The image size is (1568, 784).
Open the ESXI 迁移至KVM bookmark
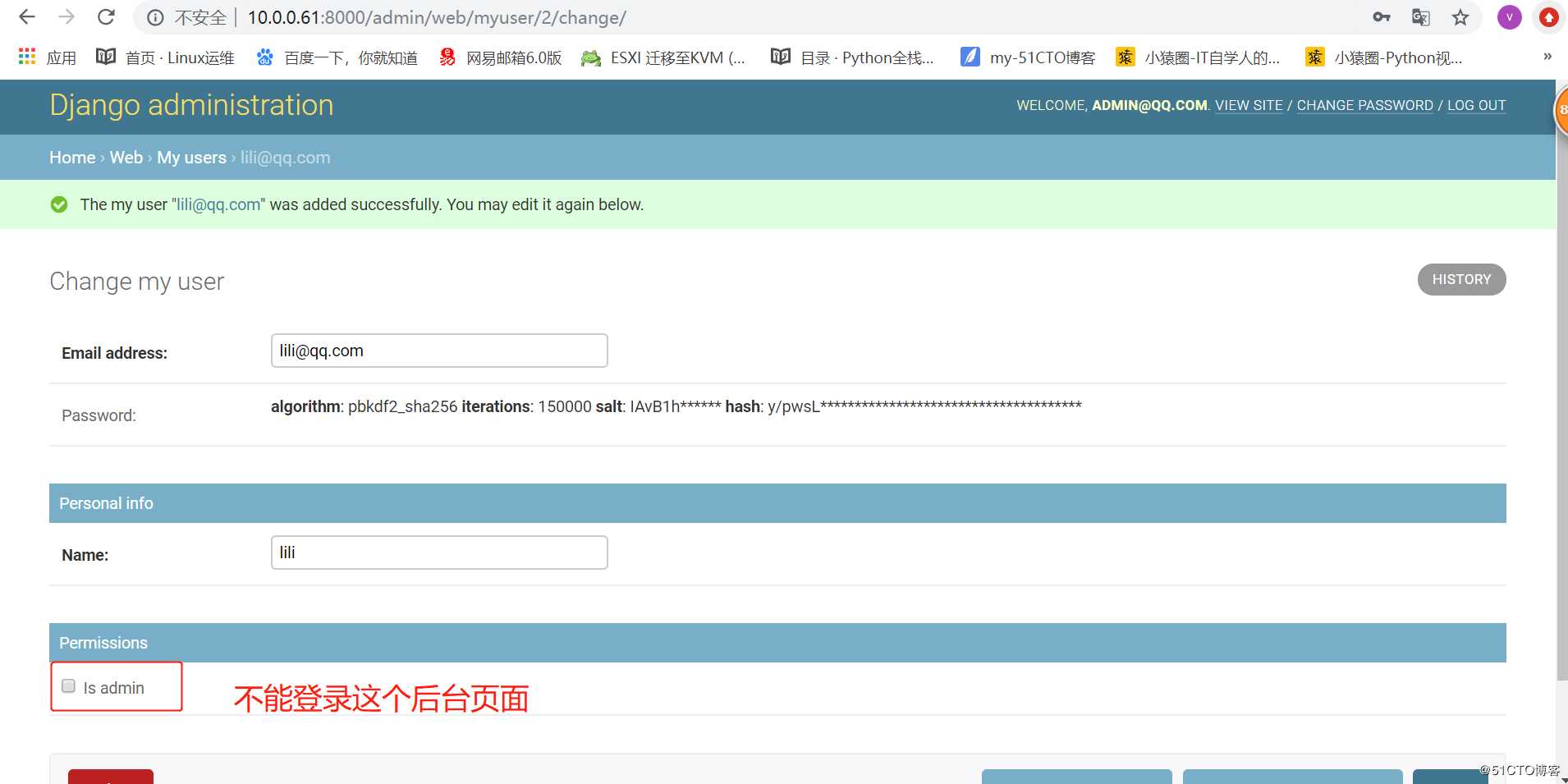[x=663, y=57]
